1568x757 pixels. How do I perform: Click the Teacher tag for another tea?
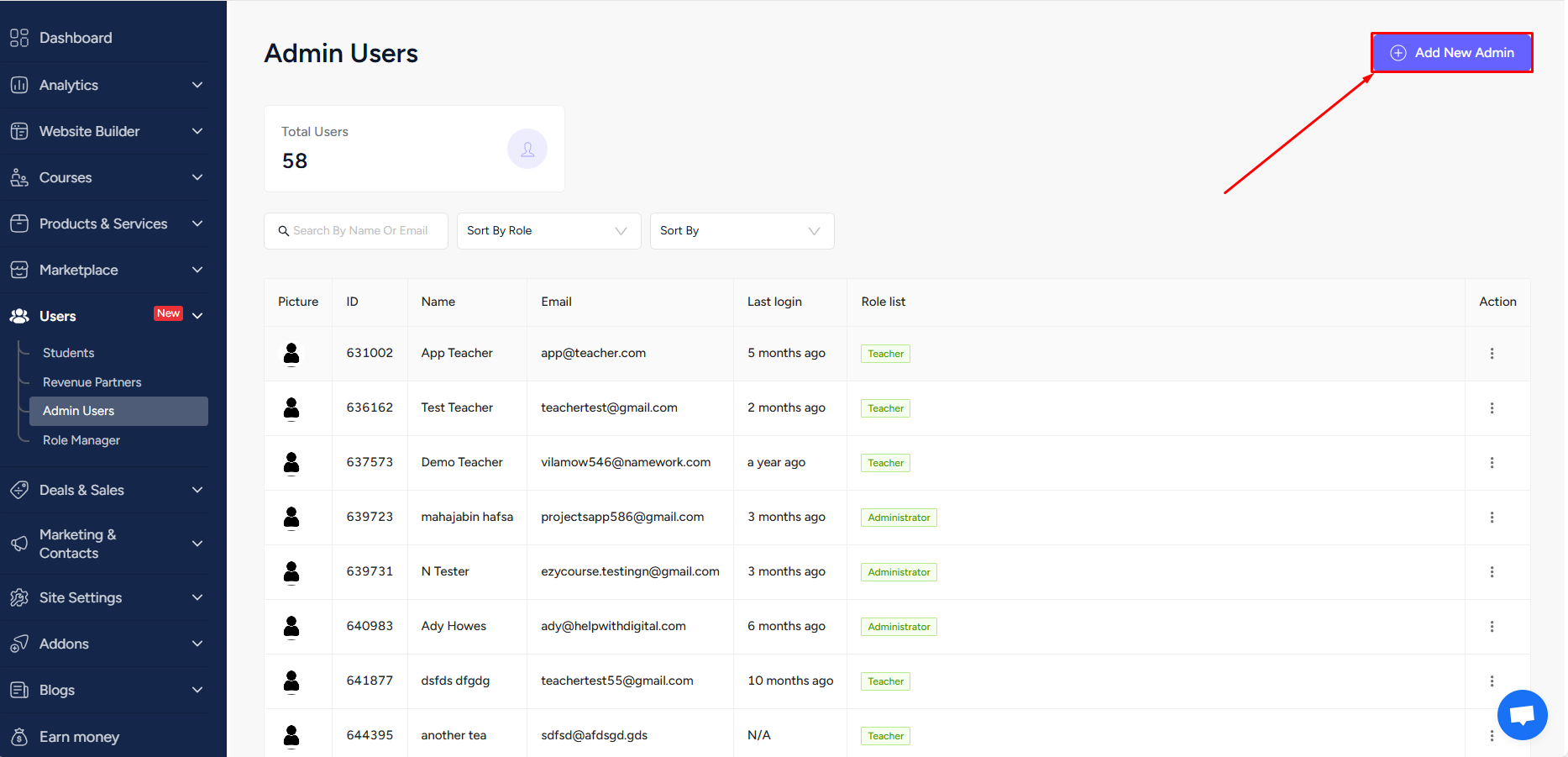(x=885, y=736)
